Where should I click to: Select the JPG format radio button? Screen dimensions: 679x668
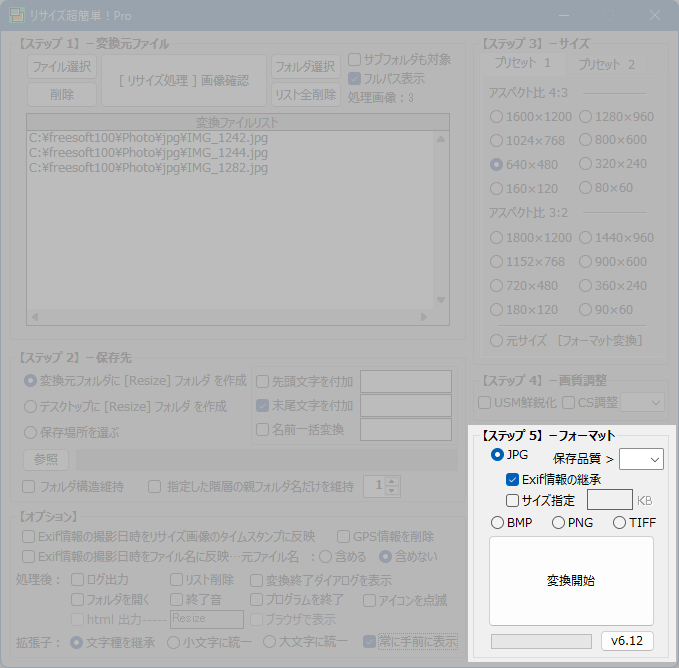point(498,455)
